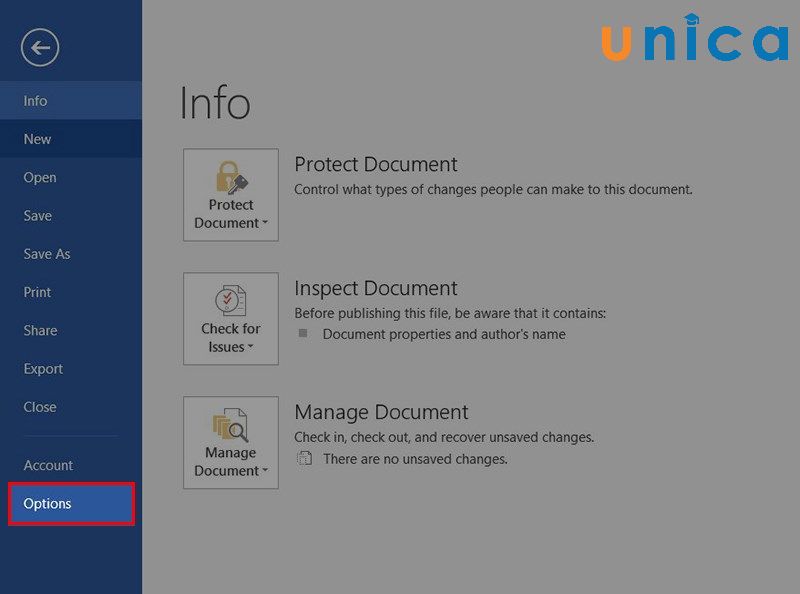Select Export from the sidebar
This screenshot has width=800, height=594.
pyautogui.click(x=44, y=369)
